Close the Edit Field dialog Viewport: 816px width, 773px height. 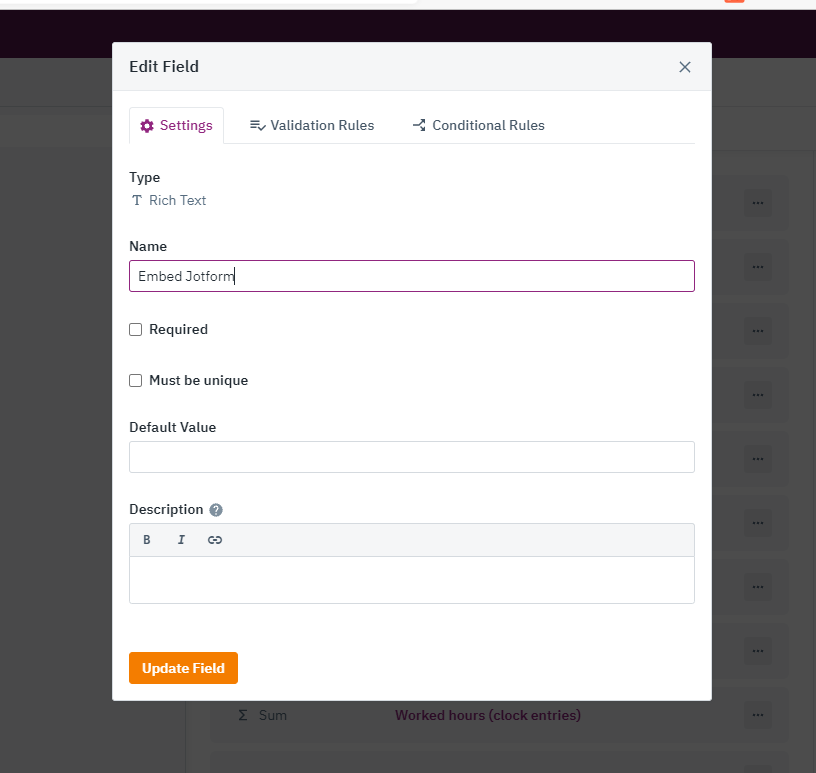pyautogui.click(x=685, y=67)
